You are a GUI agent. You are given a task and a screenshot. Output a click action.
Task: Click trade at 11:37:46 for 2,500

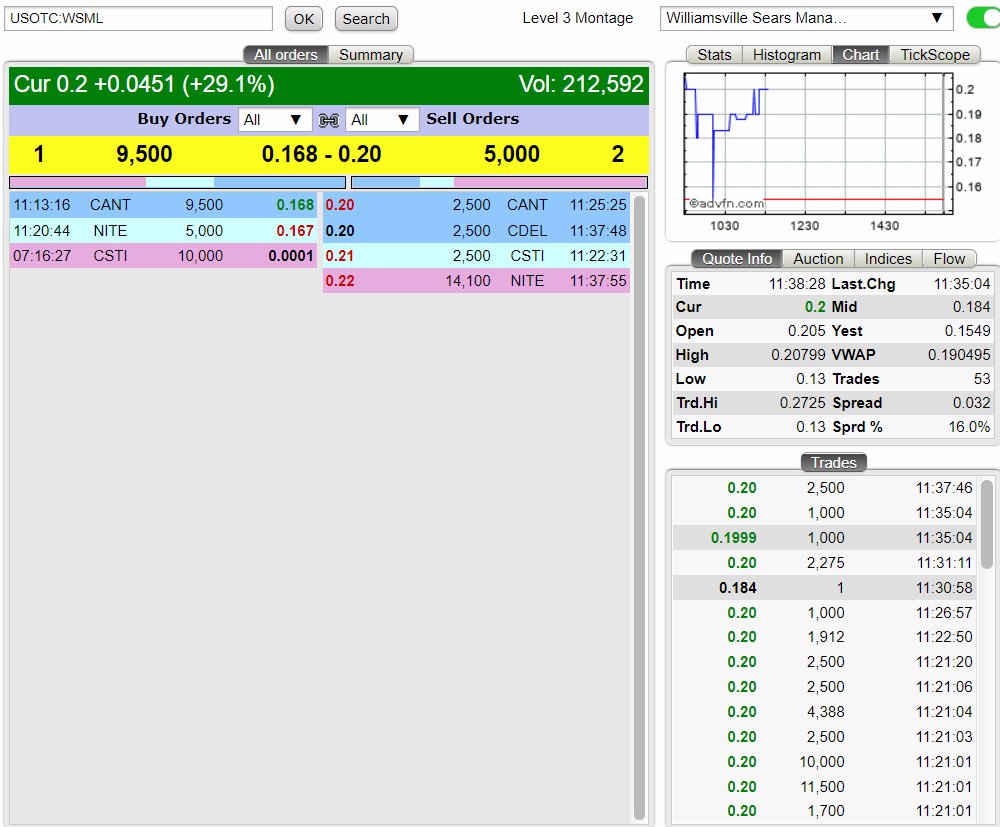825,488
